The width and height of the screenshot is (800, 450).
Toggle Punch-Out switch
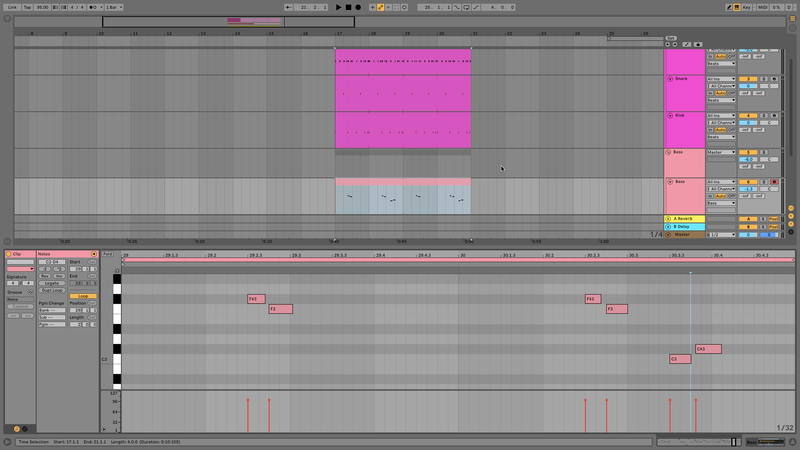pyautogui.click(x=476, y=7)
